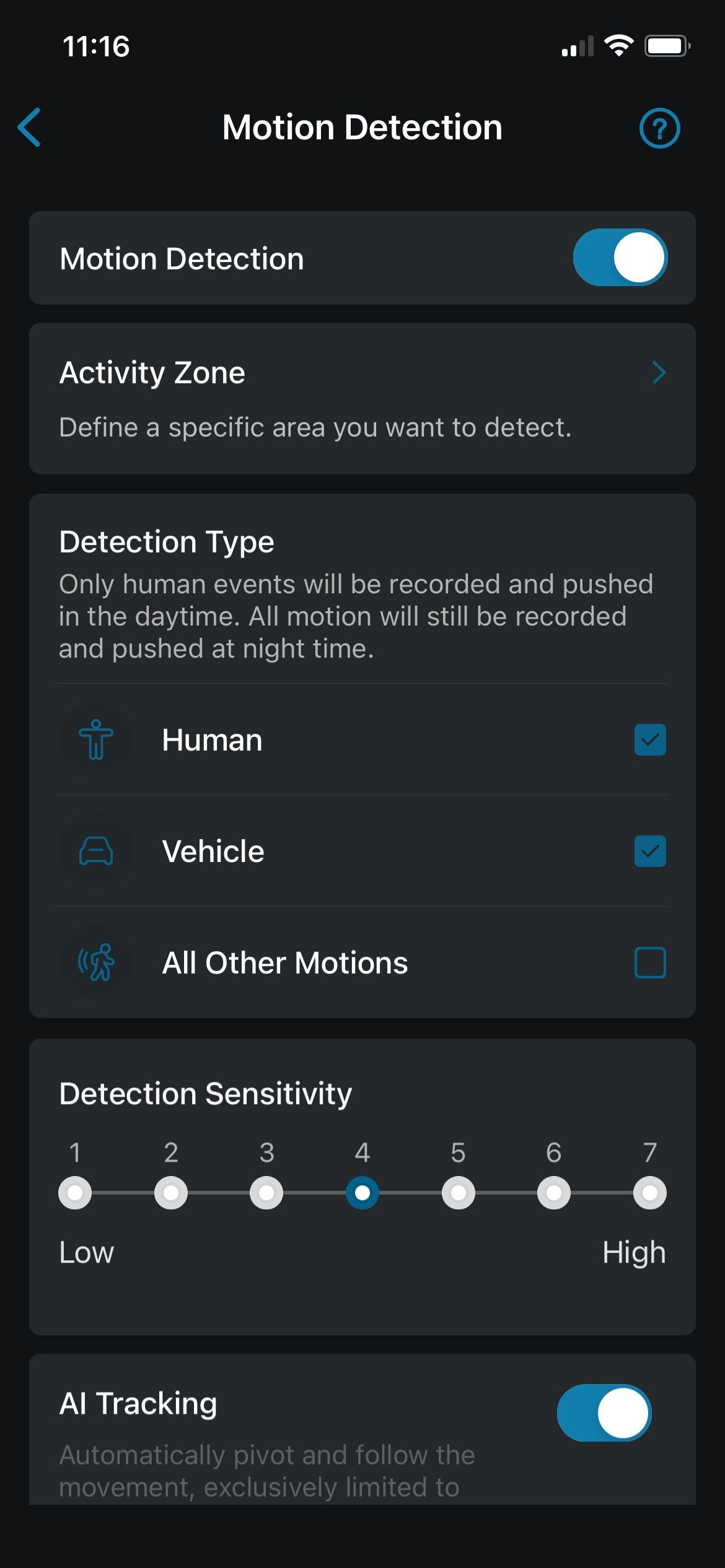Enable the All Other Motions checkbox
The height and width of the screenshot is (1568, 725).
(650, 962)
